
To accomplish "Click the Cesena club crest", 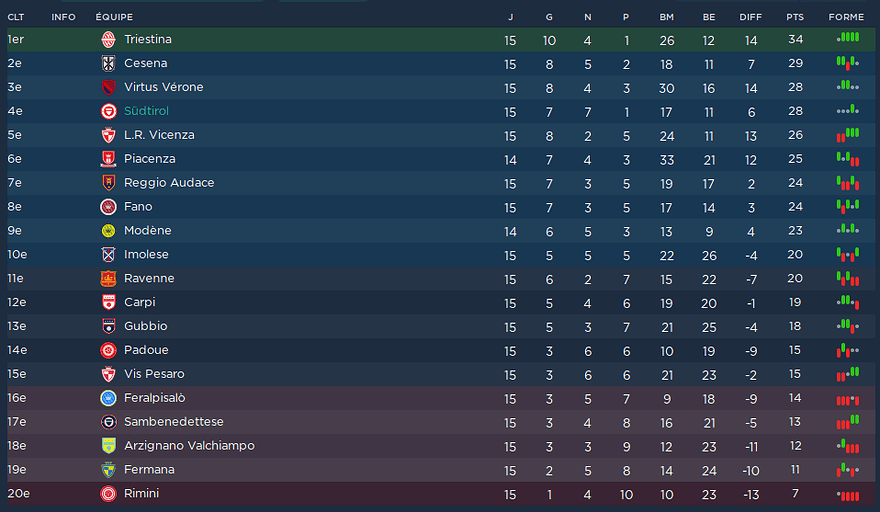I will click(108, 64).
